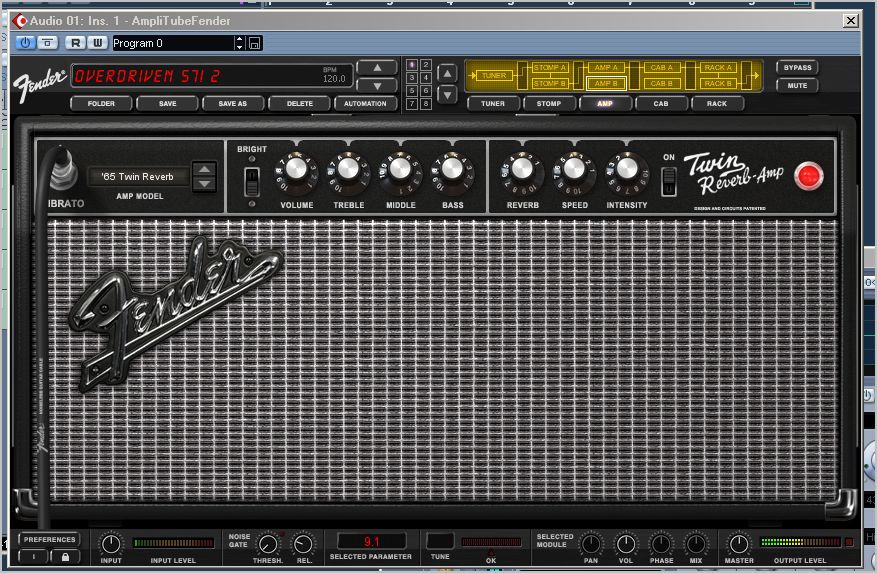Go to the previous preset with the up arrow
The width and height of the screenshot is (877, 573).
click(376, 68)
